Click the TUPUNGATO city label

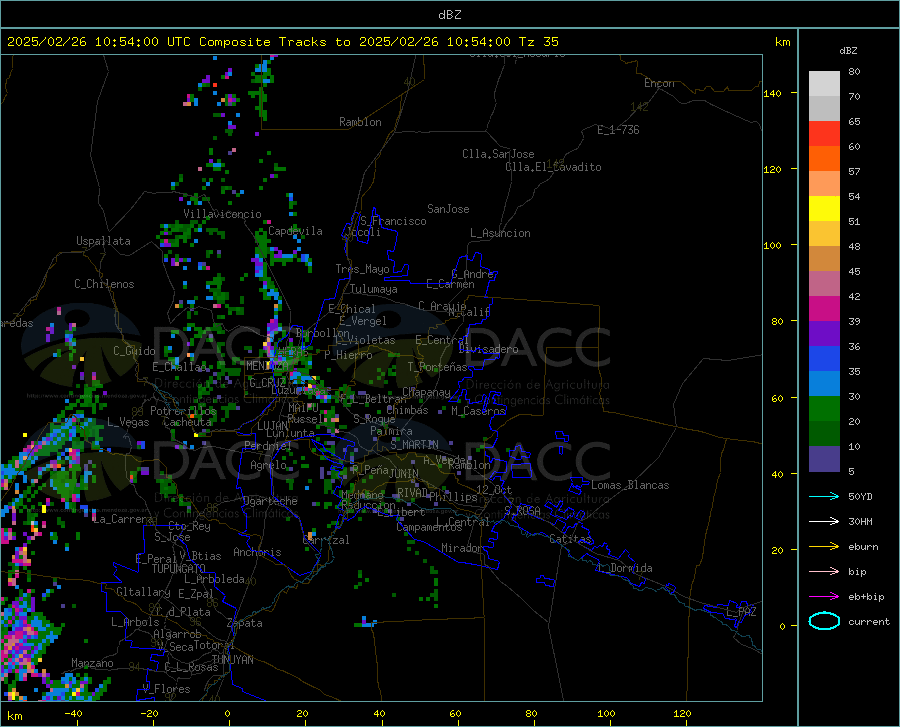(x=179, y=569)
